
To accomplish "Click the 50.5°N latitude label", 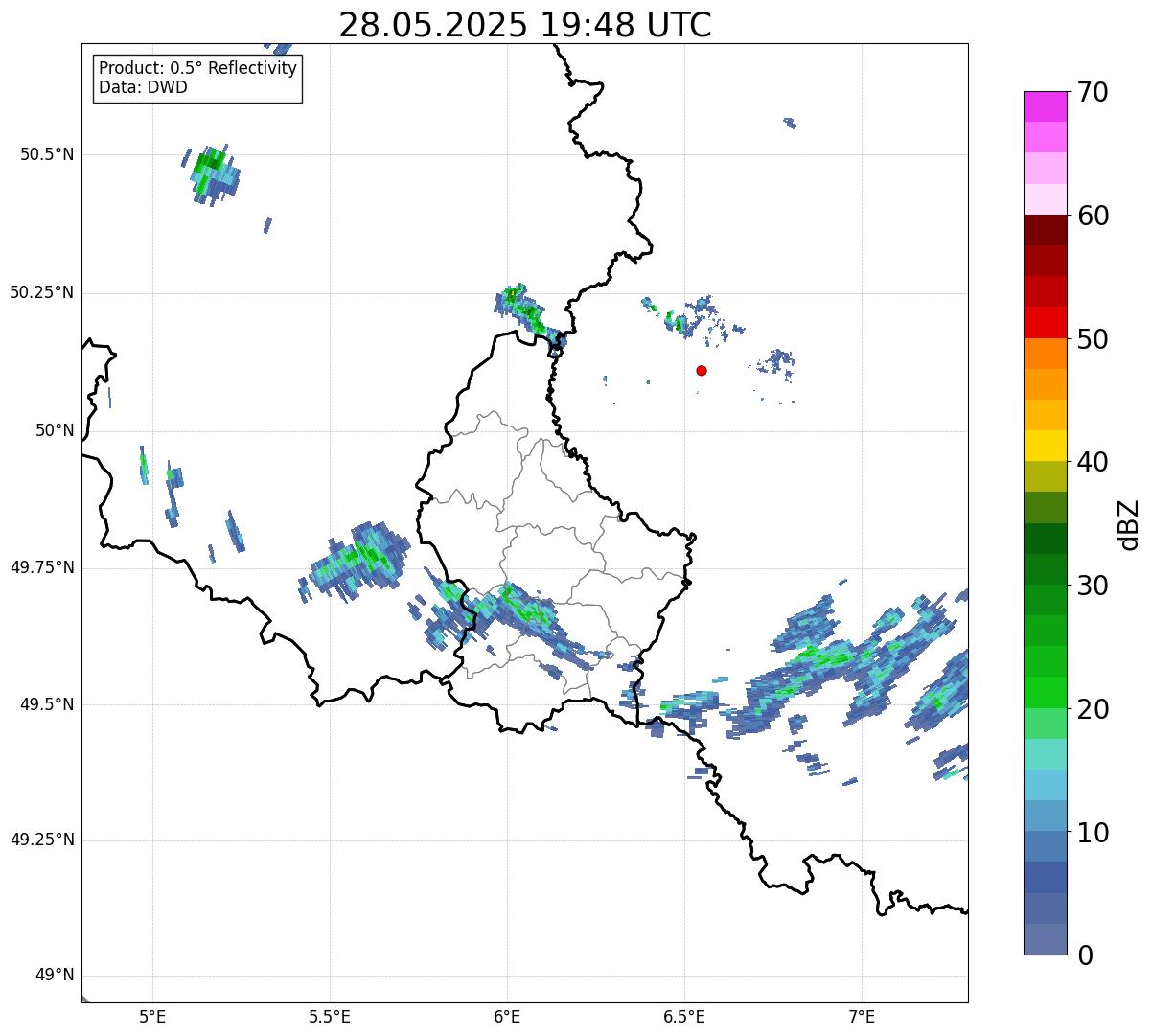I will (47, 155).
